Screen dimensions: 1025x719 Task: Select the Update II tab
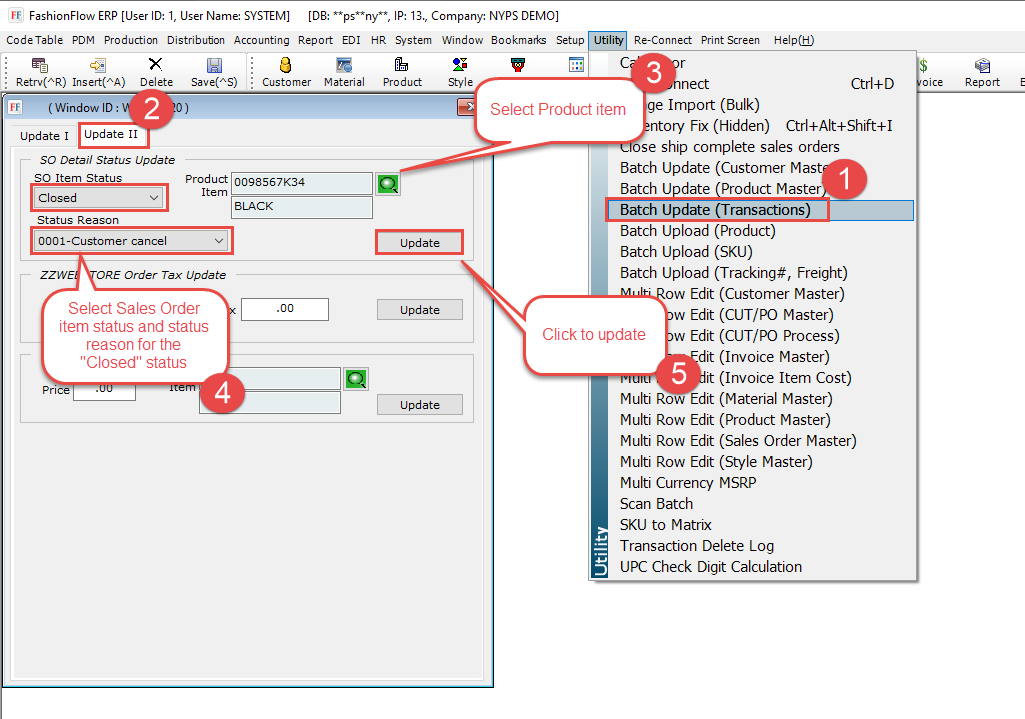coord(112,135)
